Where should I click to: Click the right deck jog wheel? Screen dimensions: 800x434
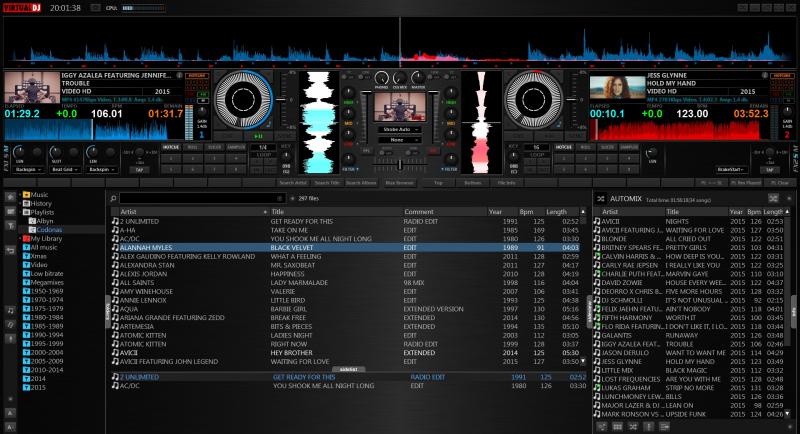[533, 100]
